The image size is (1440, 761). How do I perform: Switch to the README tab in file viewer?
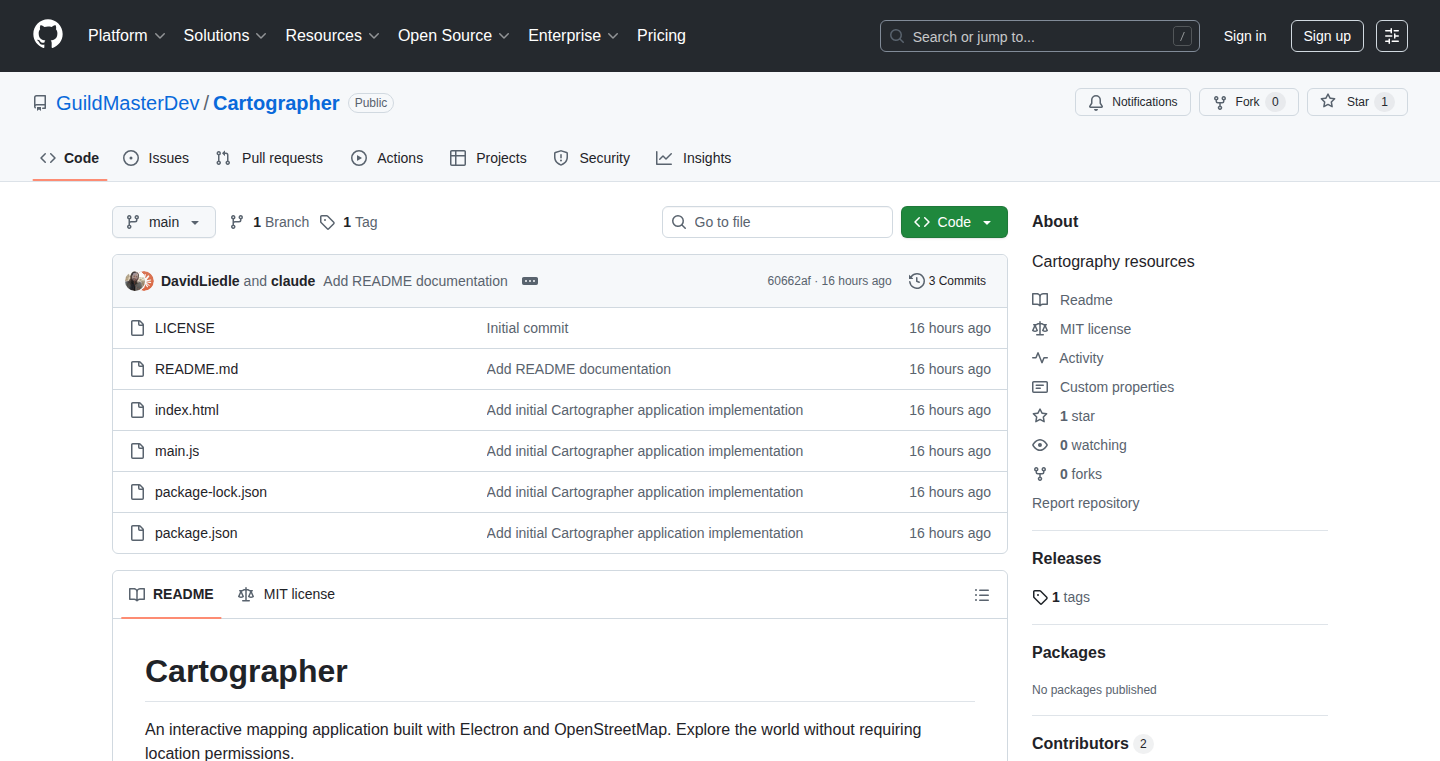171,594
